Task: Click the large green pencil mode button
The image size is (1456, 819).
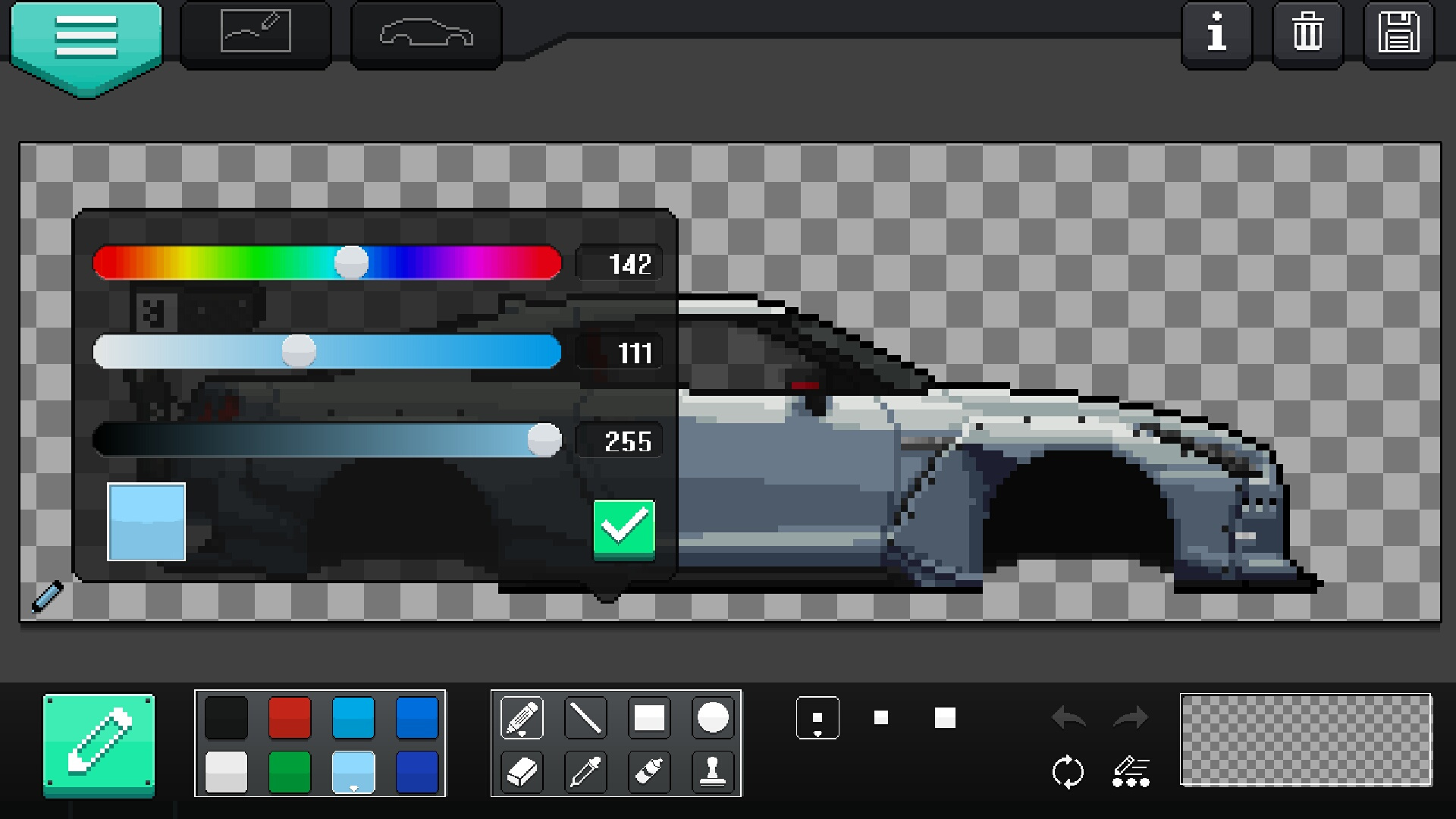Action: coord(99,745)
